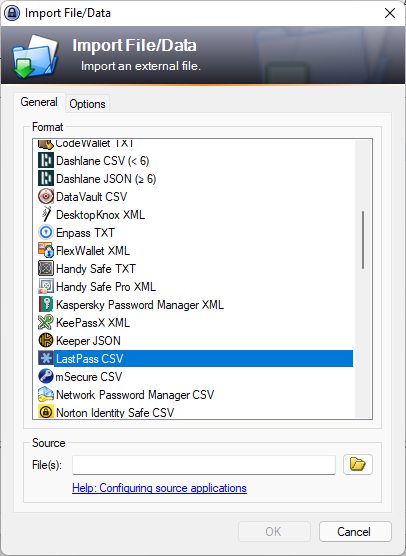Click the Network Password Manager CSV icon
Image resolution: width=406 pixels, height=556 pixels.
point(46,395)
